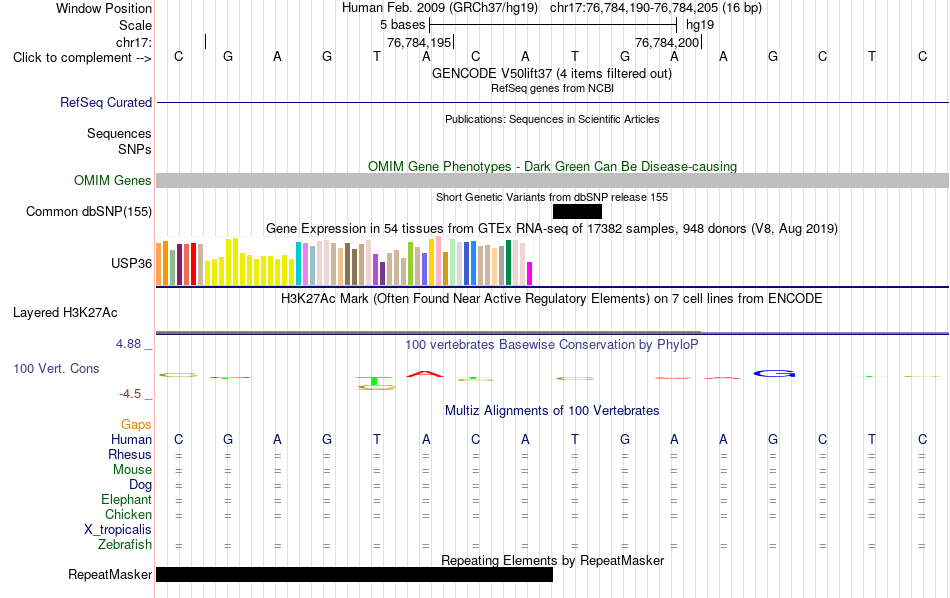Click the 76,784,195 ruler position
950x598 pixels.
(x=419, y=42)
